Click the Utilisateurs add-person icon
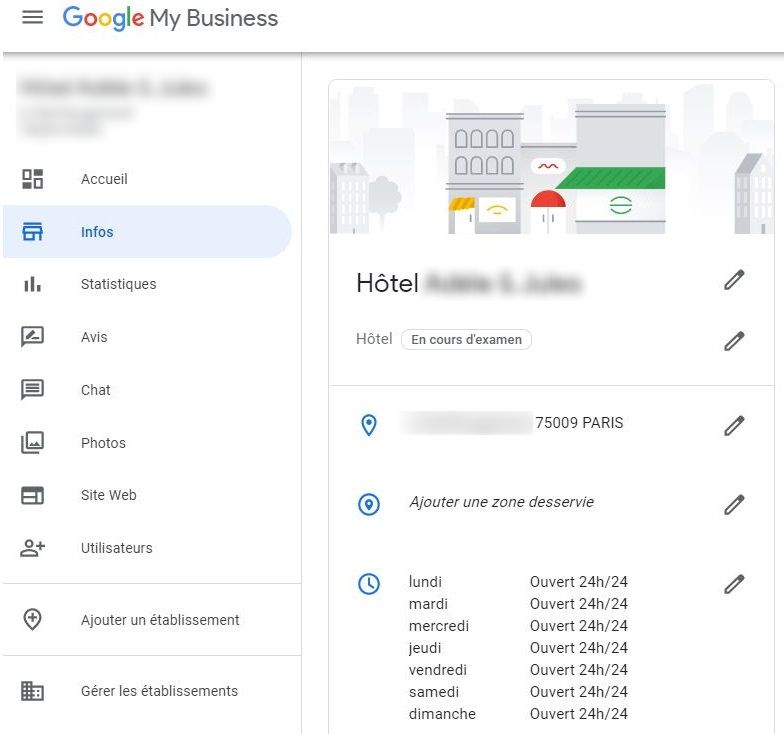The image size is (784, 734). (33, 548)
